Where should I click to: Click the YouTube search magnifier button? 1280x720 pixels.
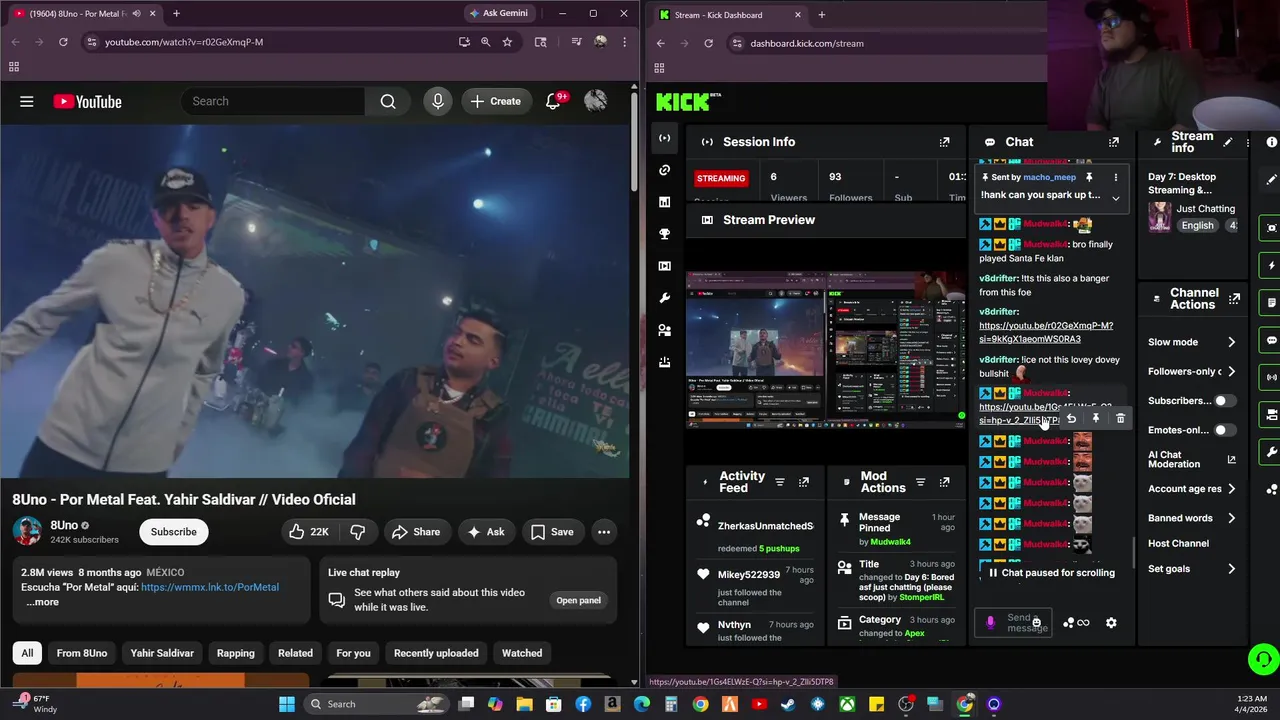point(388,101)
